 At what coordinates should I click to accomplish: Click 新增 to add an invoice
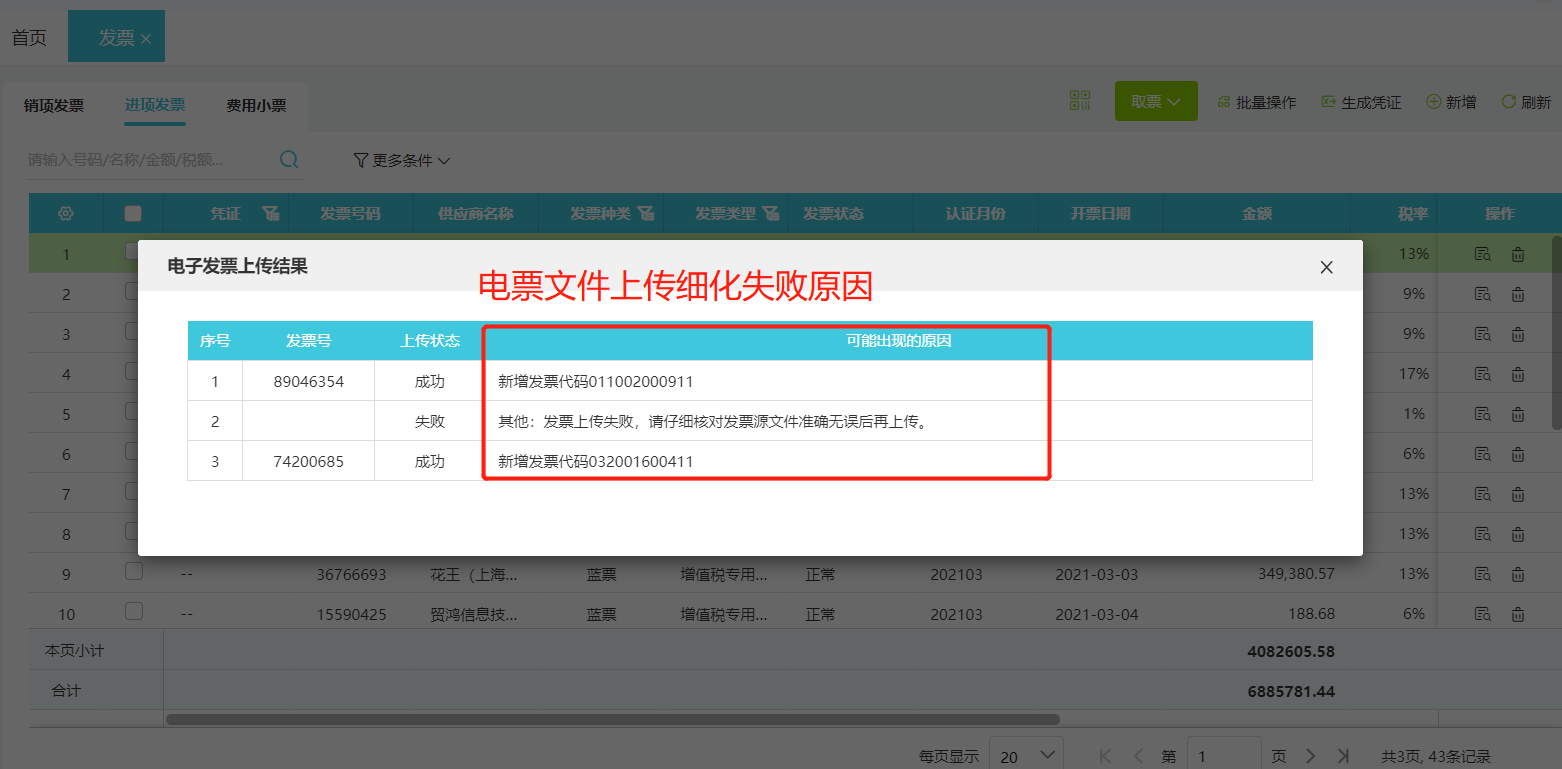pyautogui.click(x=1451, y=102)
